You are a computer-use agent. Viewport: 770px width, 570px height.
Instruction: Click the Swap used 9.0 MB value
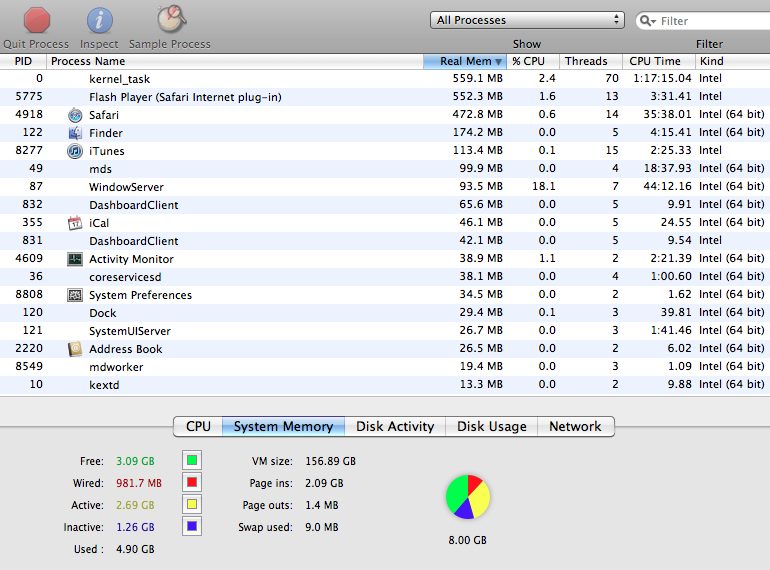coord(322,527)
